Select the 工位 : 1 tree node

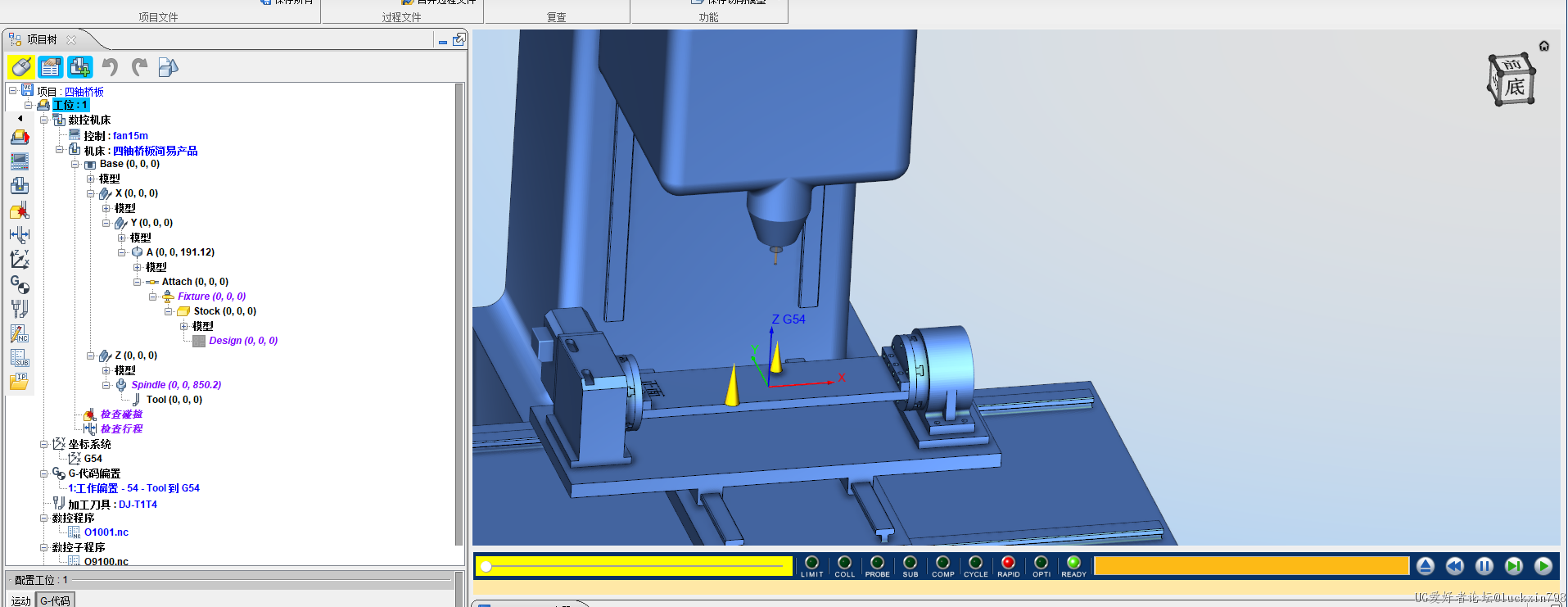click(70, 105)
